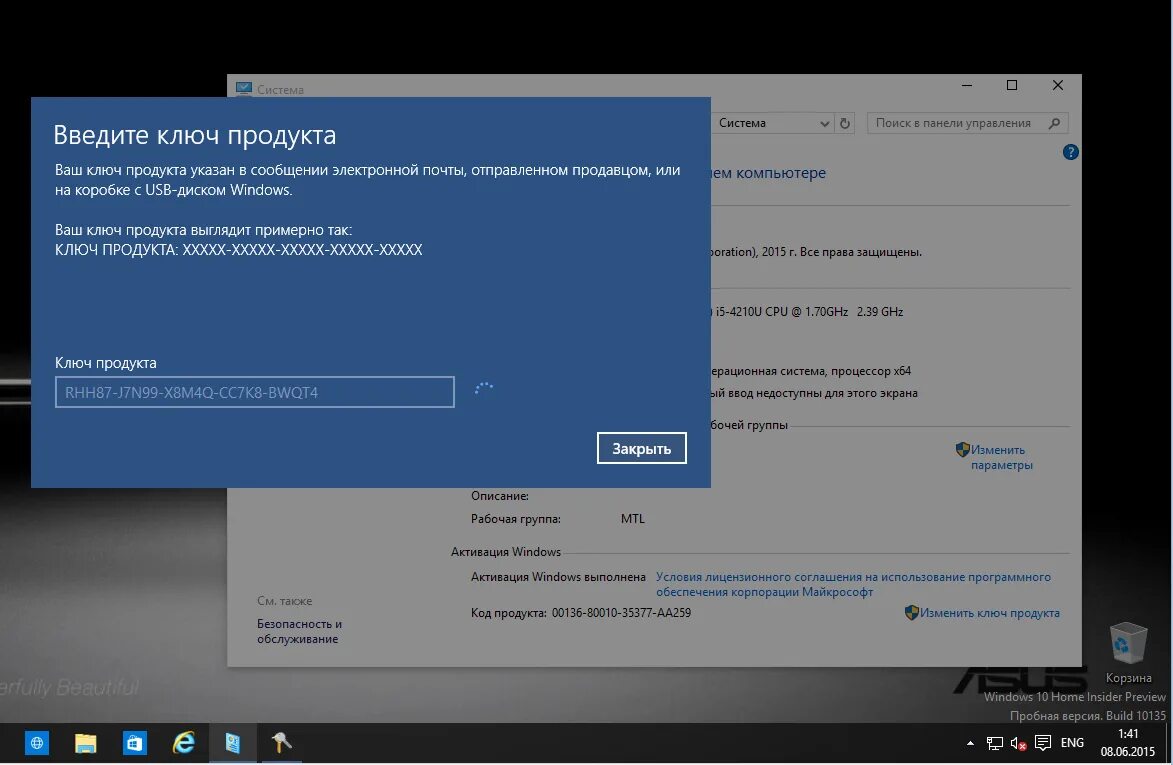Screen dimensions: 1173x765
Task: Open File Explorer from the taskbar
Action: (x=85, y=743)
